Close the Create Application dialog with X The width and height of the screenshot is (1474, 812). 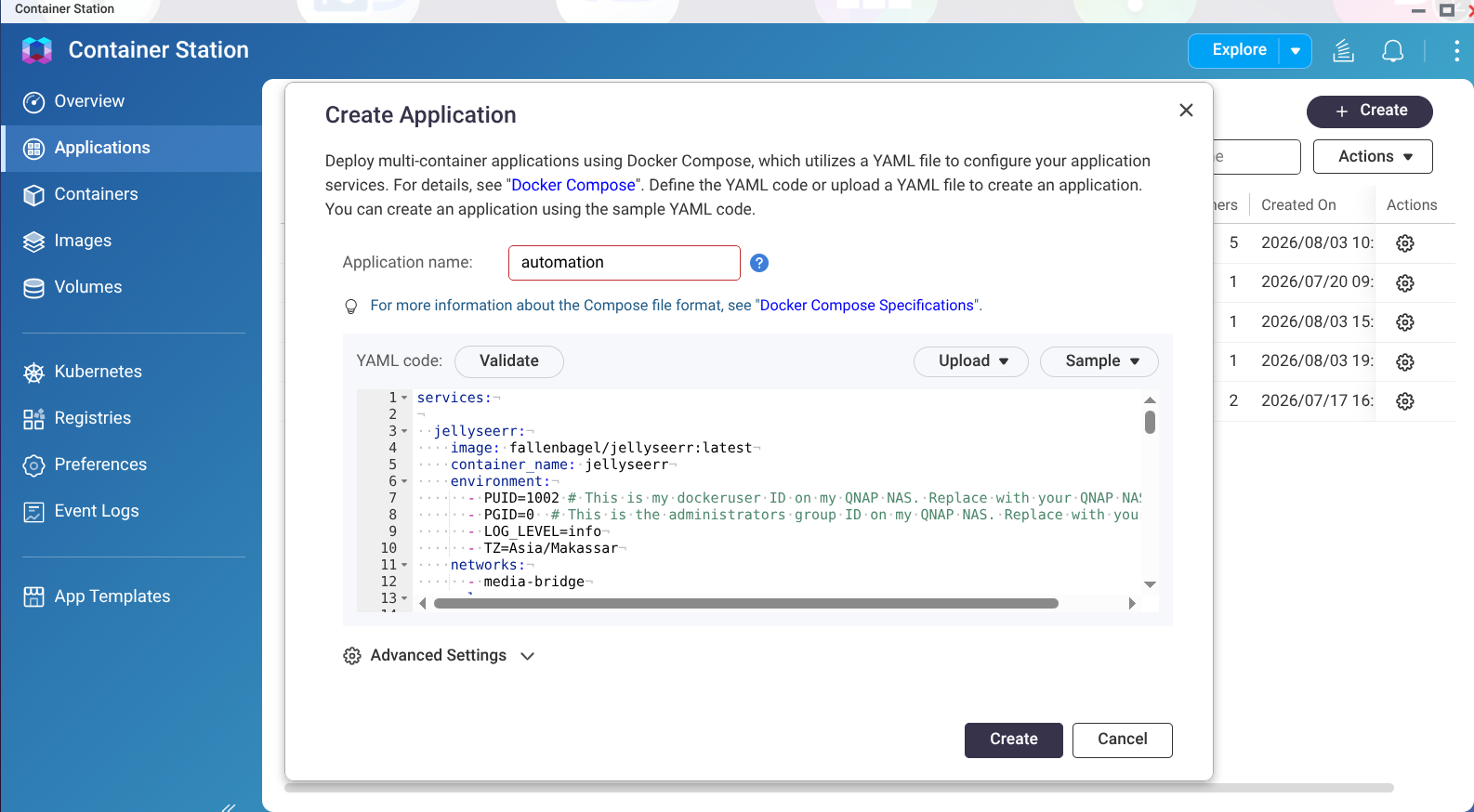point(1186,111)
